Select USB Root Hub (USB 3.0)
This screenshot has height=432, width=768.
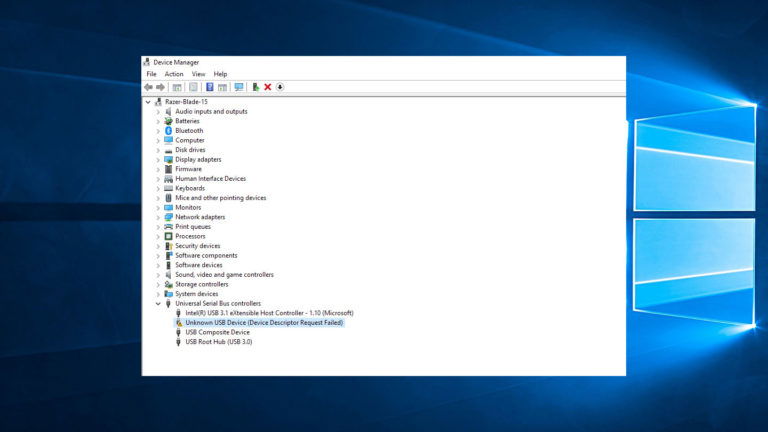click(x=218, y=342)
